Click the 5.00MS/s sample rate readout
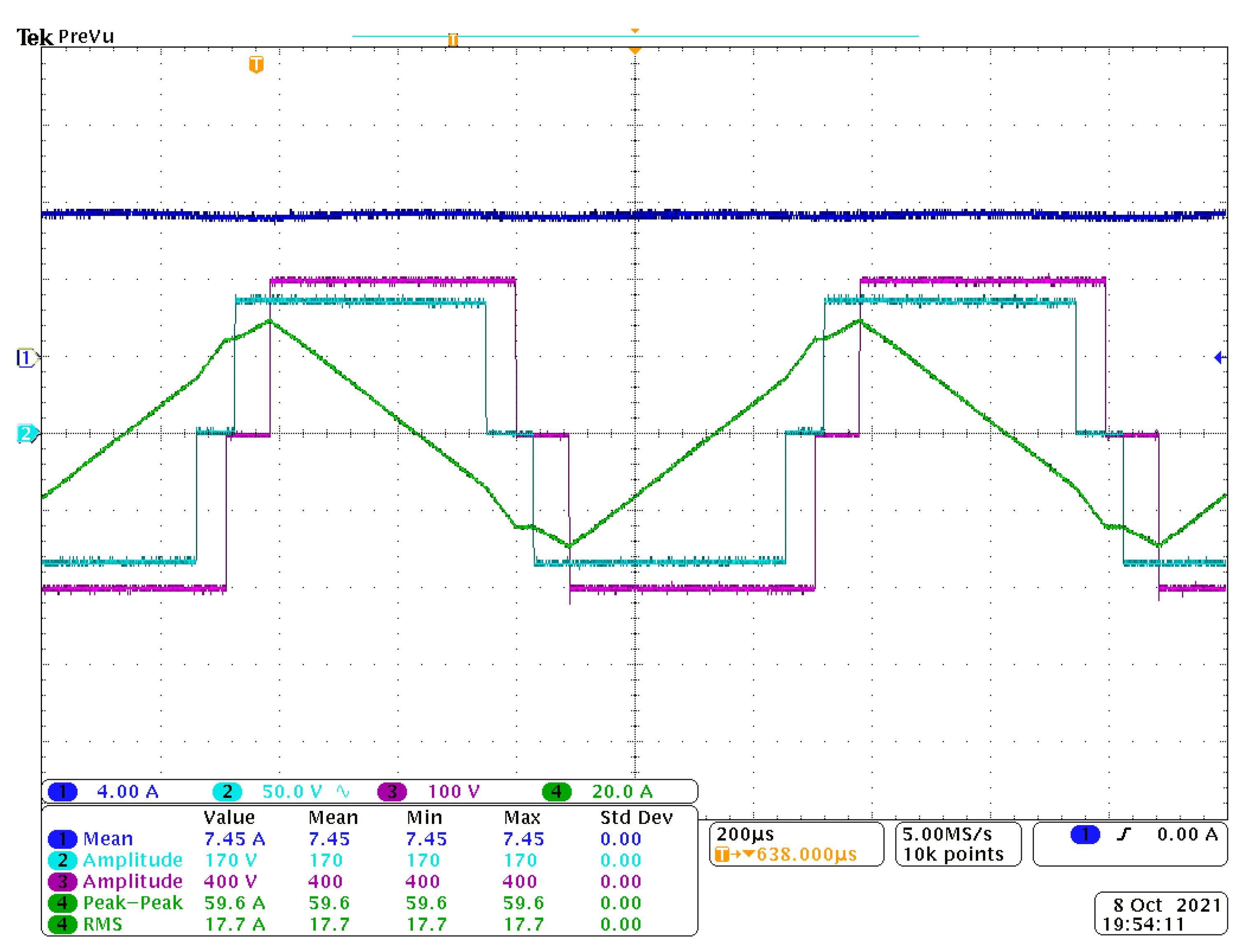This screenshot has height=952, width=1243. (947, 834)
